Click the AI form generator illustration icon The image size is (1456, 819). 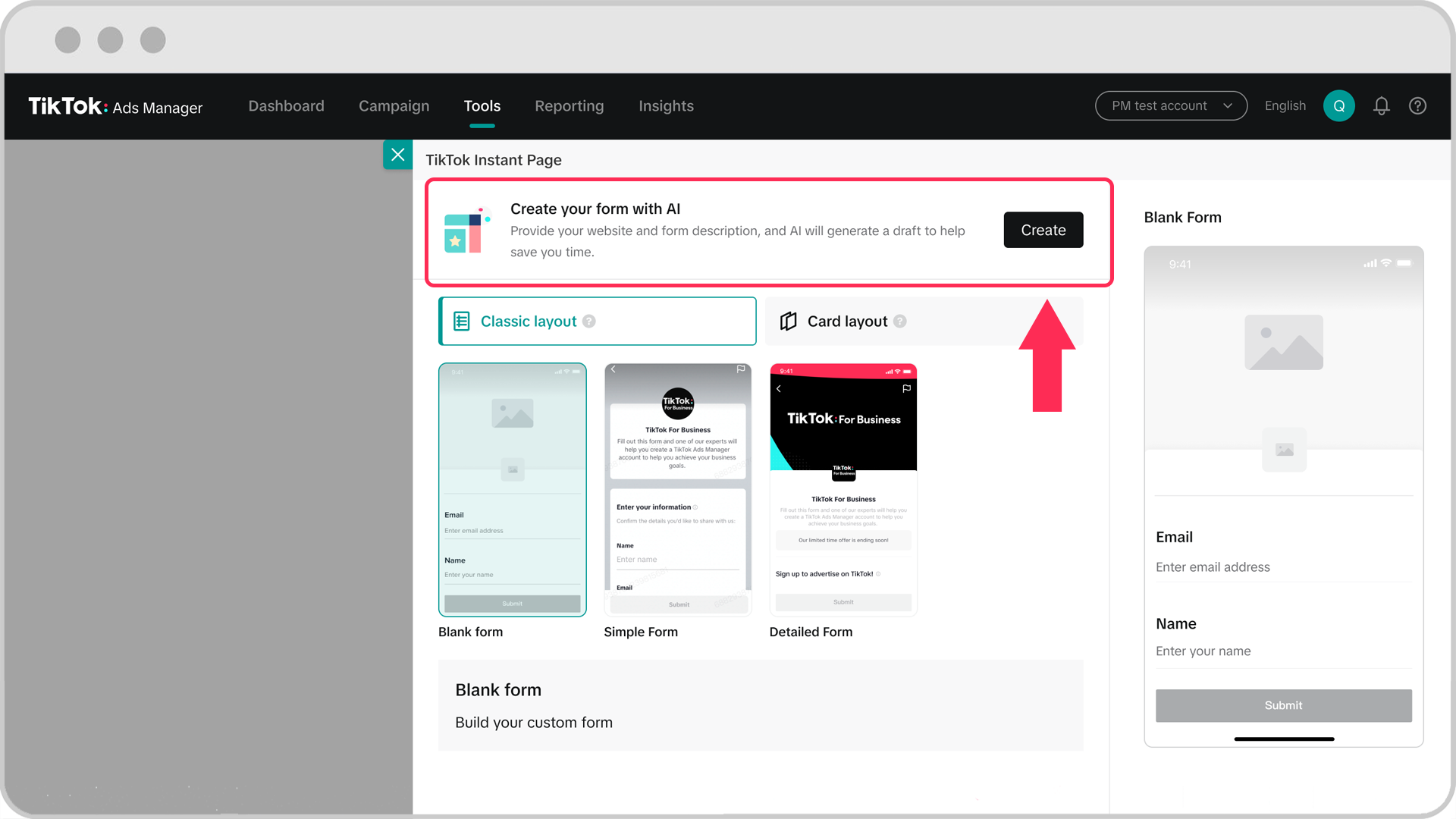pyautogui.click(x=465, y=231)
